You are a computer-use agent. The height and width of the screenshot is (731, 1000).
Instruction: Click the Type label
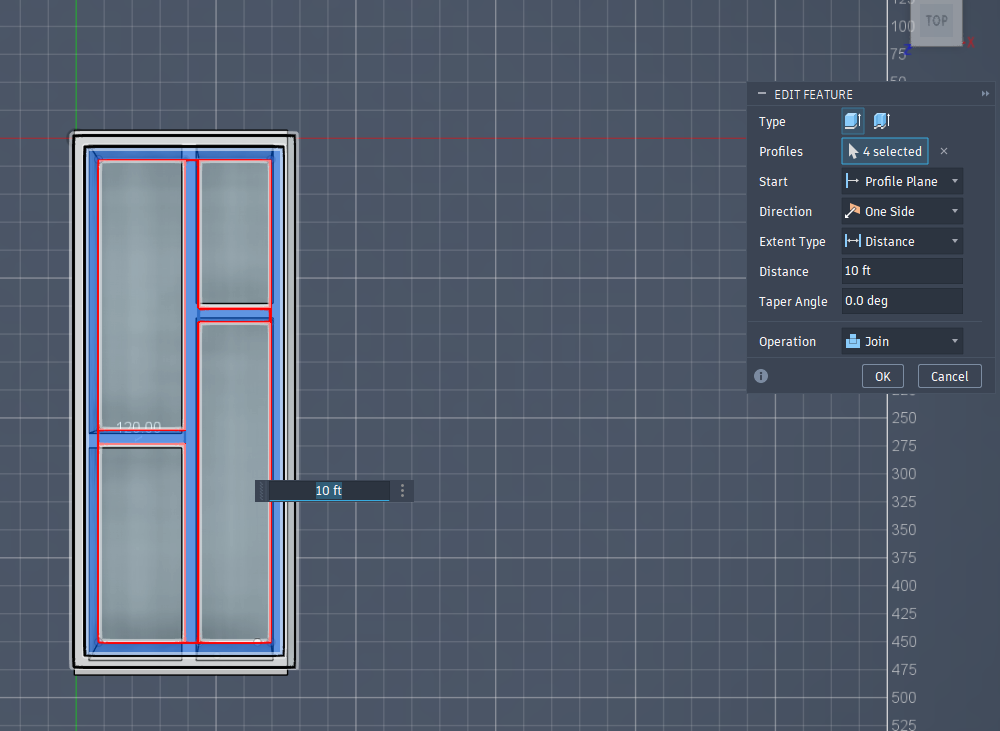(x=772, y=122)
